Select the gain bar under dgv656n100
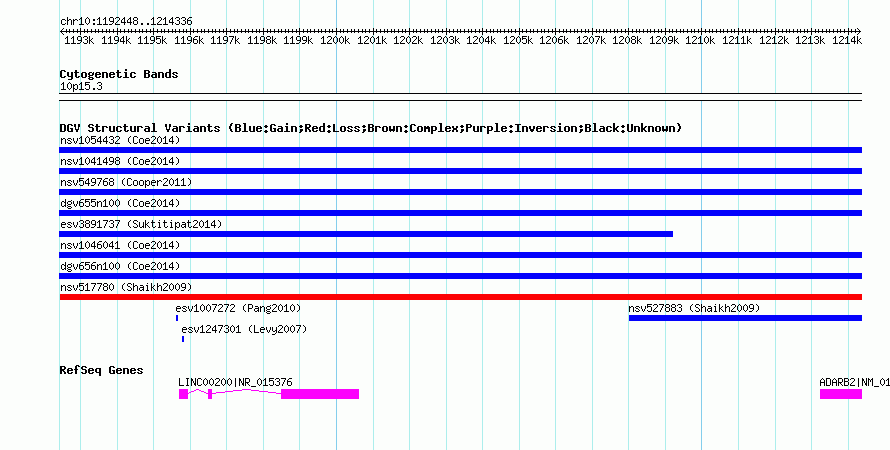Viewport: 890px width, 450px height. click(x=460, y=276)
